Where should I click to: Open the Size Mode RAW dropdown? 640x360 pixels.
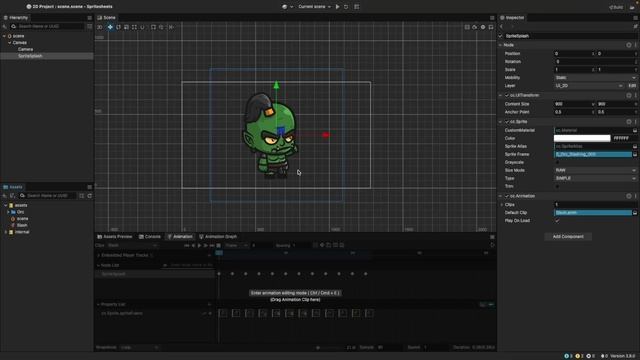[595, 170]
